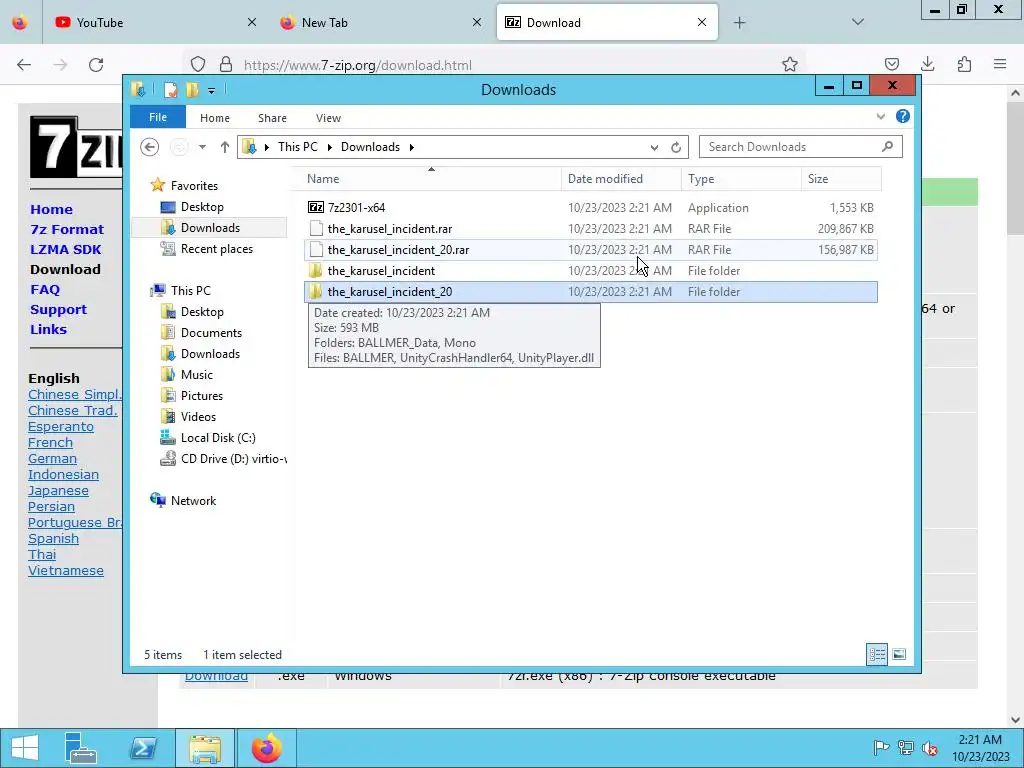Select Pictures folder in navigation pane
This screenshot has height=768, width=1024.
pos(202,395)
